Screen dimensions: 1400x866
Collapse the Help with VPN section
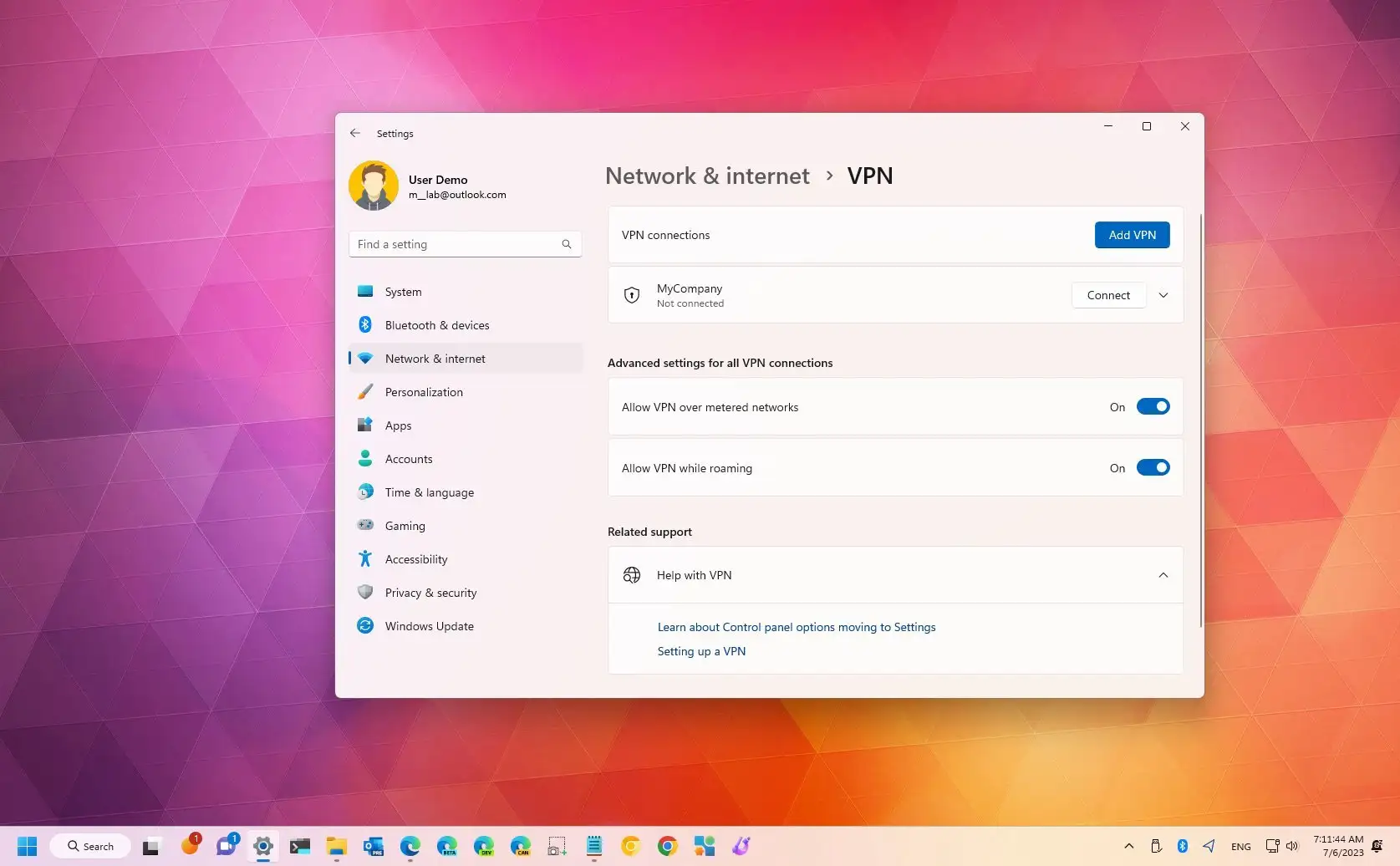pyautogui.click(x=1163, y=575)
